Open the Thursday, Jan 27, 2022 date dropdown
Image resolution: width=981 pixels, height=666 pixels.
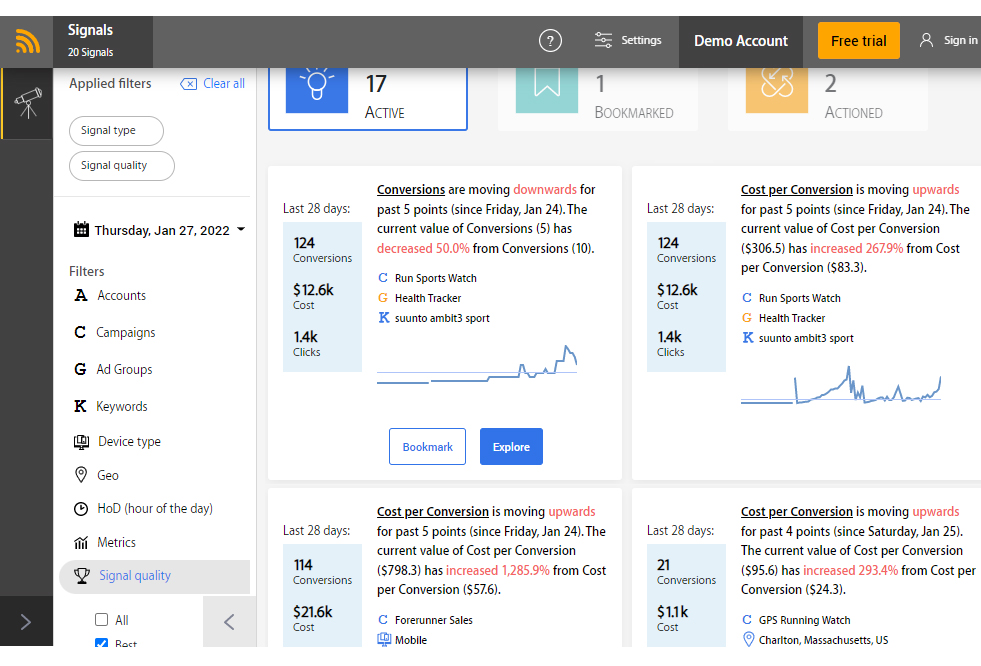point(160,230)
